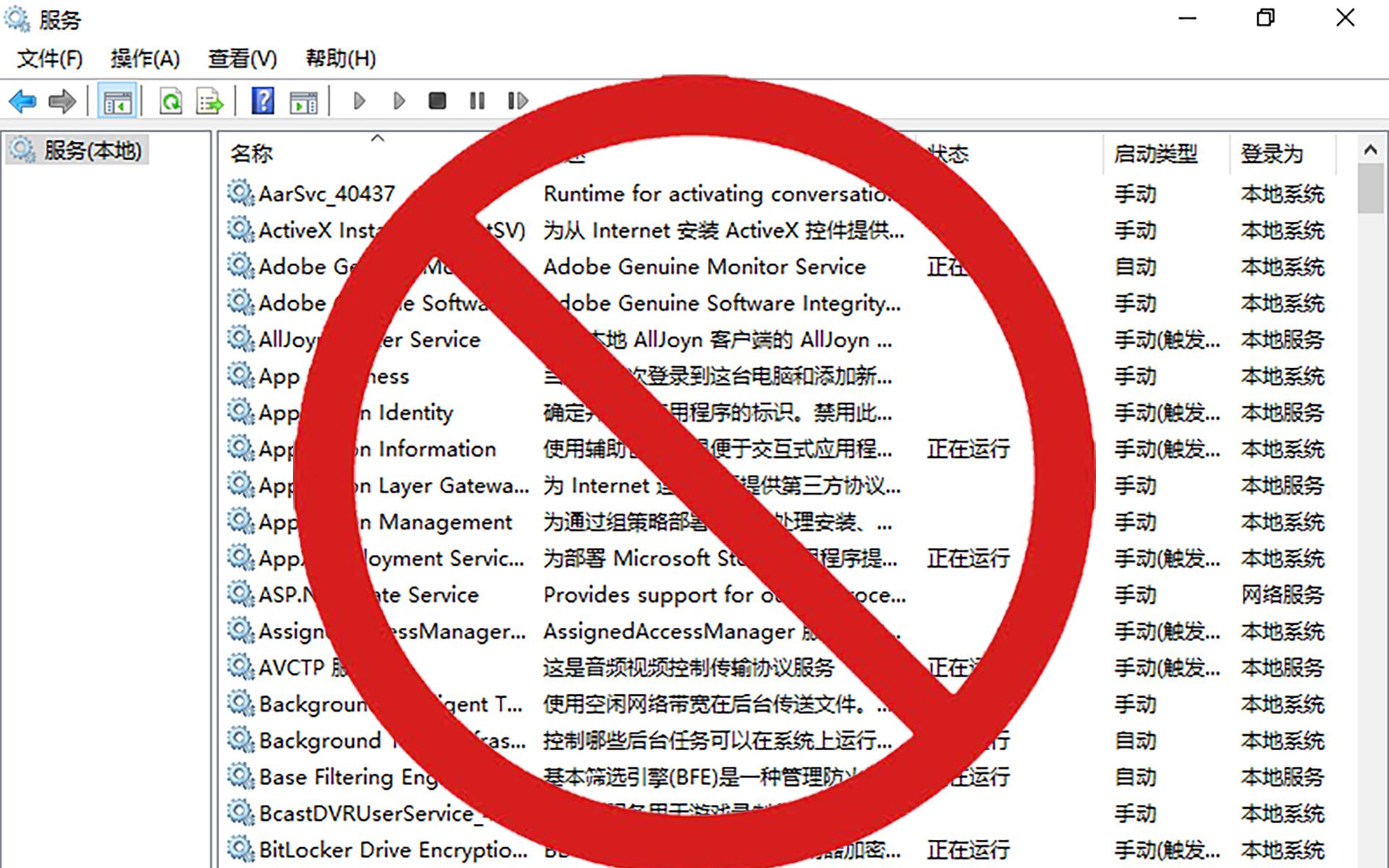The width and height of the screenshot is (1389, 868).
Task: Click the Forward arrow toolbar icon
Action: 62,101
